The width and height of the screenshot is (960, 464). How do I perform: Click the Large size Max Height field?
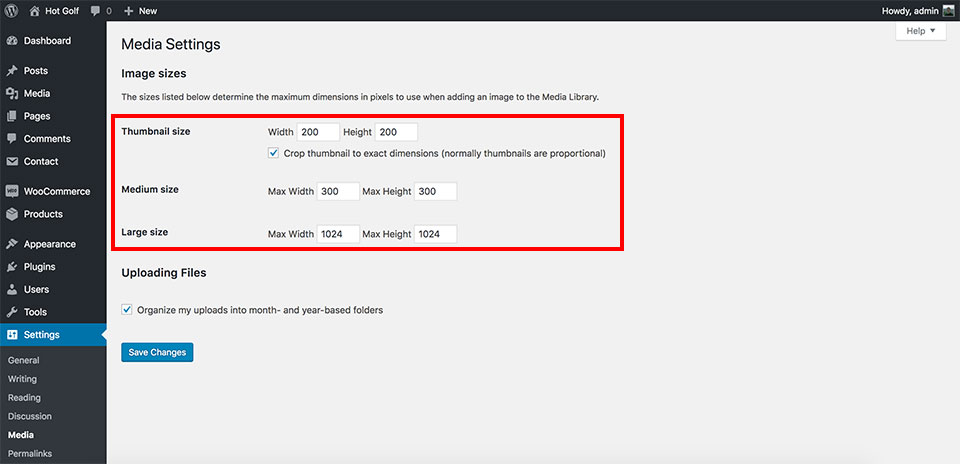click(435, 234)
